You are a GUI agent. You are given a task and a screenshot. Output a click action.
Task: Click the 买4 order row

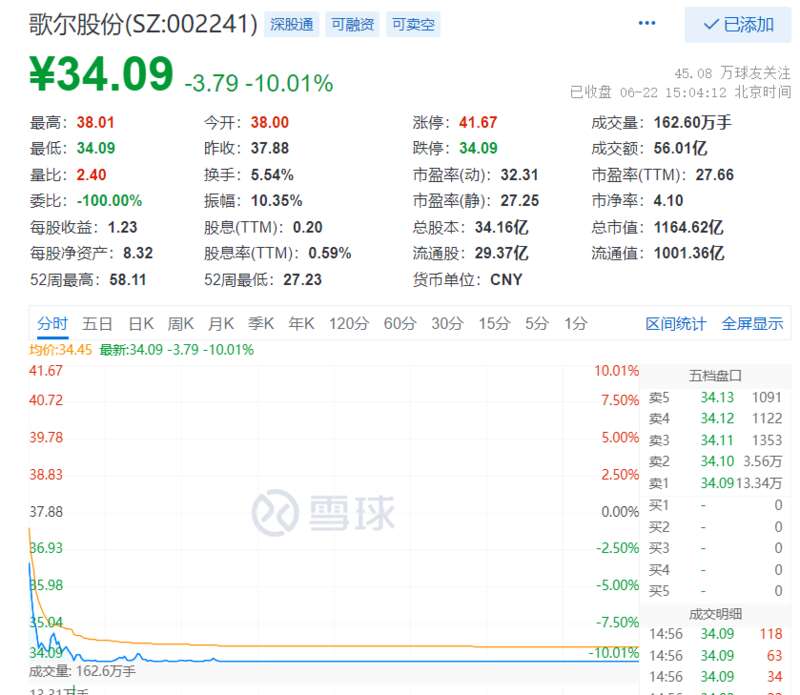(x=715, y=569)
